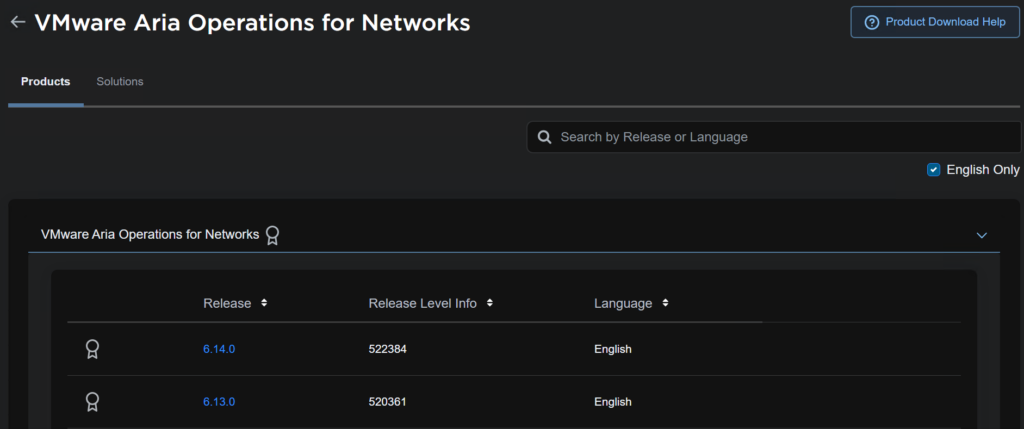The width and height of the screenshot is (1024, 429).
Task: Sort by Release Level Info column
Action: pos(490,303)
